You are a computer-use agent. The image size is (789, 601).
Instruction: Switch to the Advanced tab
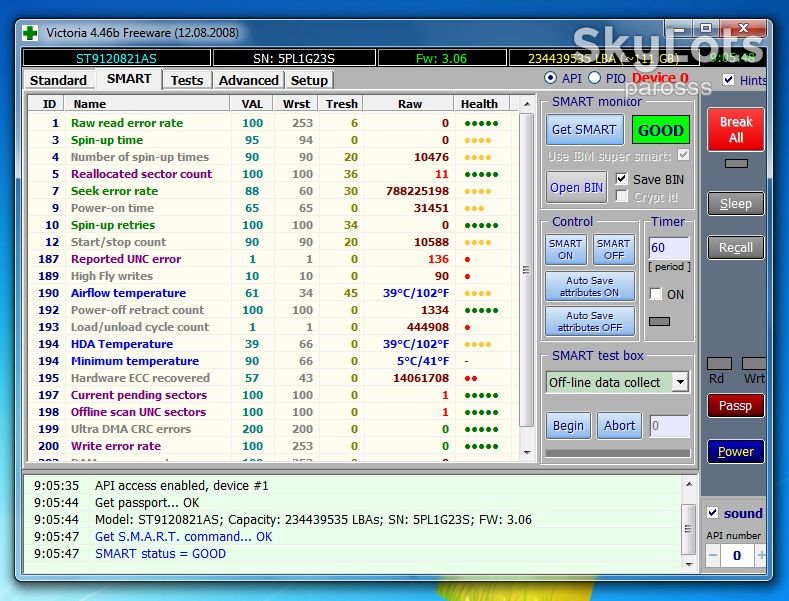pos(249,81)
